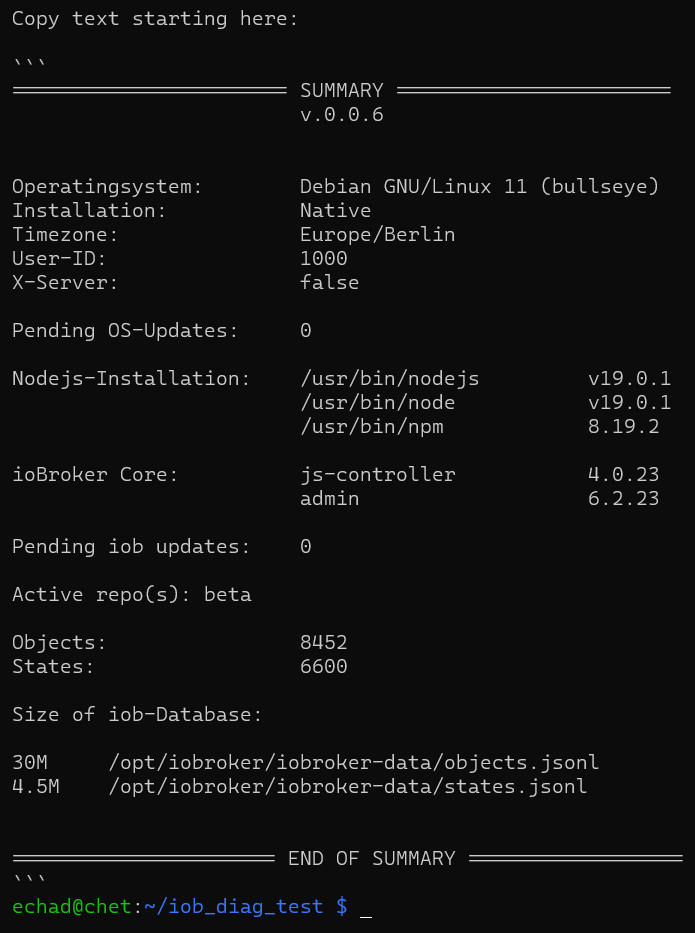The width and height of the screenshot is (695, 933).
Task: Click the Objects count 8452
Action: click(x=324, y=643)
